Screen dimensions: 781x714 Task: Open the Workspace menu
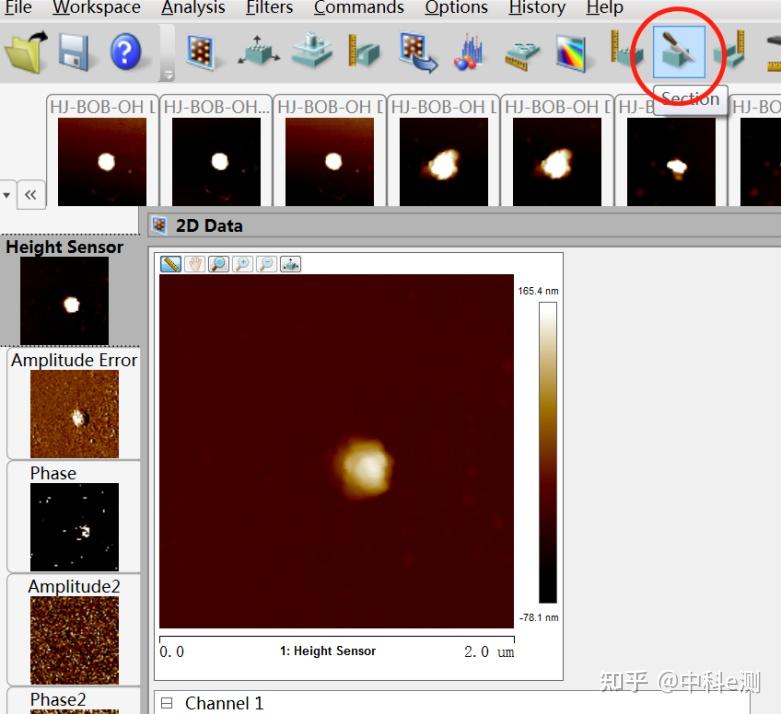coord(96,7)
